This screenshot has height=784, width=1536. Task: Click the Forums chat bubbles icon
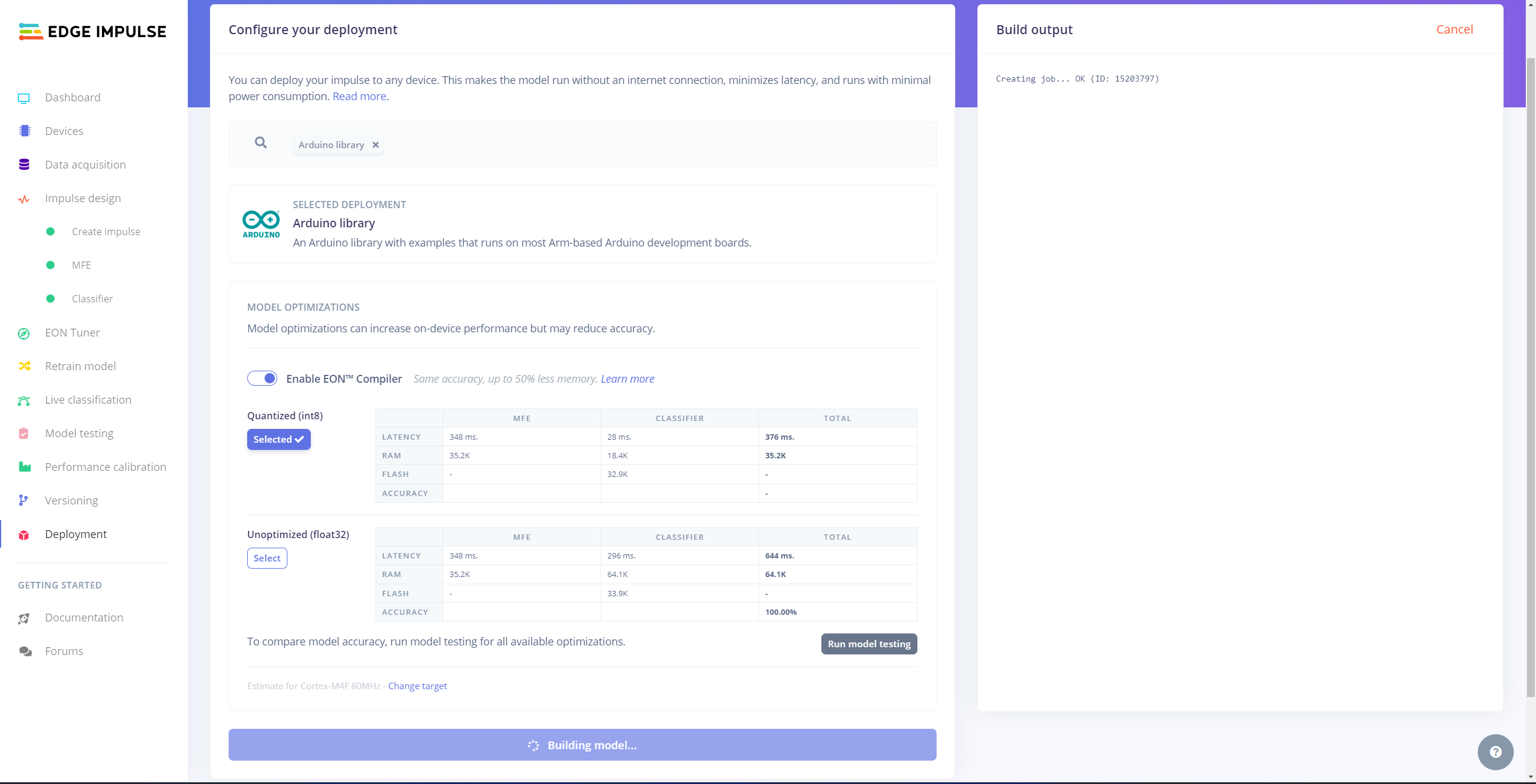[x=25, y=651]
